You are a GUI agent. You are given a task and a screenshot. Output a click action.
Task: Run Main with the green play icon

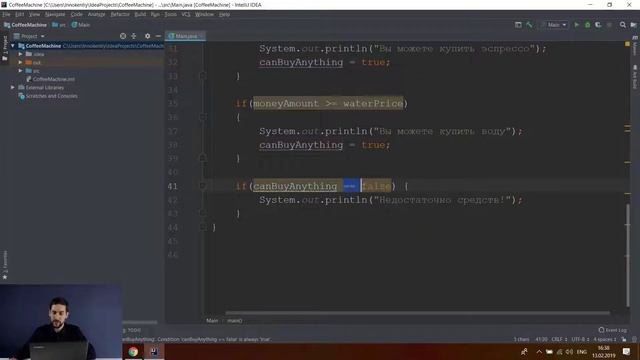click(x=576, y=25)
